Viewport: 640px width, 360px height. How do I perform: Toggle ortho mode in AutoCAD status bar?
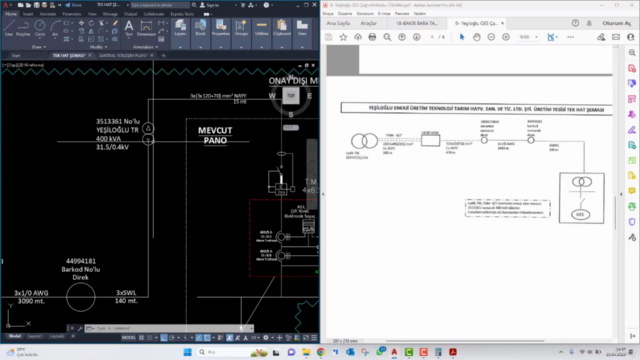(x=164, y=338)
